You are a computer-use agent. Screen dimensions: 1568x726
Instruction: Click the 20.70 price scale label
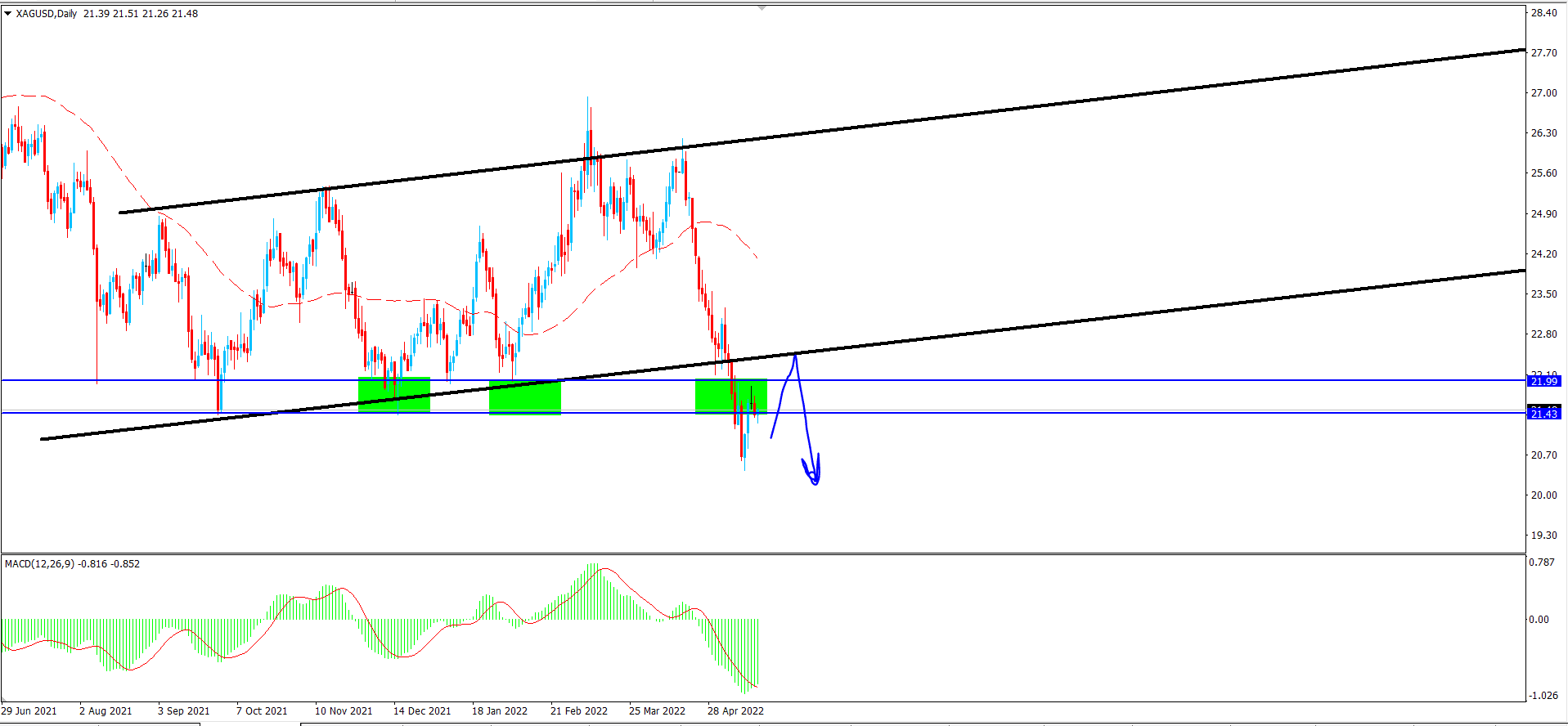(1544, 455)
